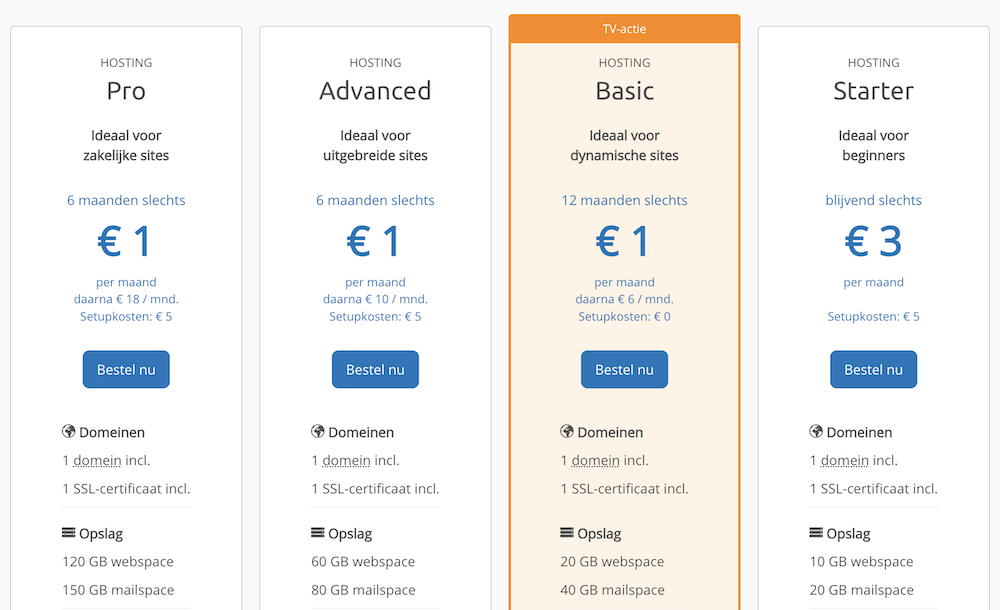The height and width of the screenshot is (610, 1000).
Task: Click the underlined domein link in Pro
Action: tap(97, 461)
